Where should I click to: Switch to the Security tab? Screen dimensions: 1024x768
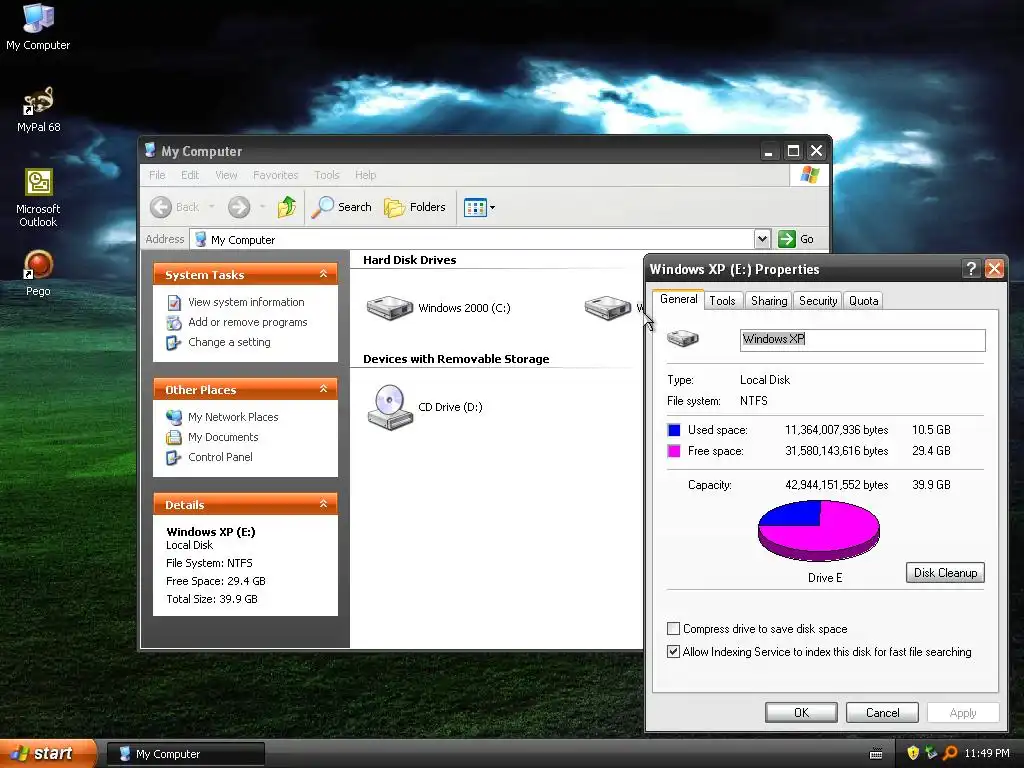coord(818,300)
